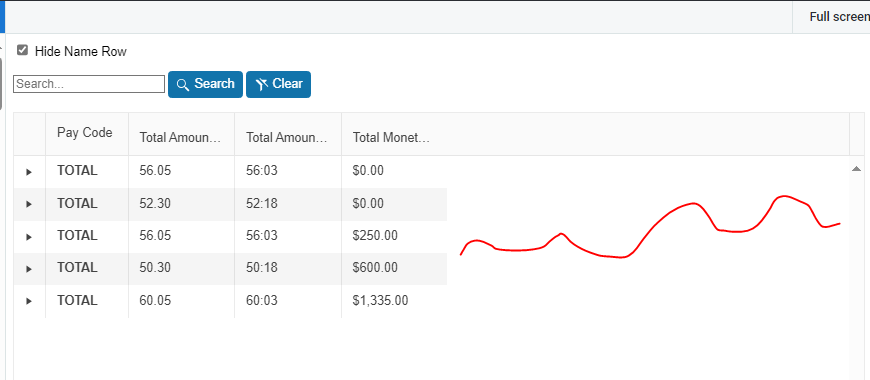The image size is (870, 380).
Task: Select the 60:03 time cell
Action: click(x=287, y=301)
